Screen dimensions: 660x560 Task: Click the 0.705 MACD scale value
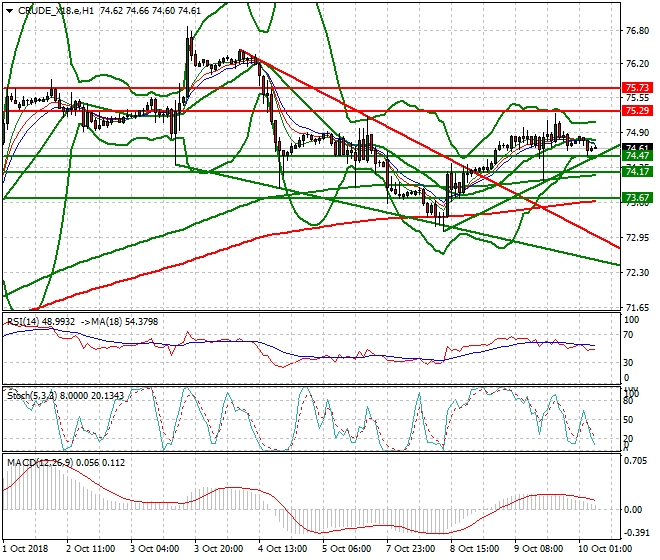pyautogui.click(x=637, y=461)
